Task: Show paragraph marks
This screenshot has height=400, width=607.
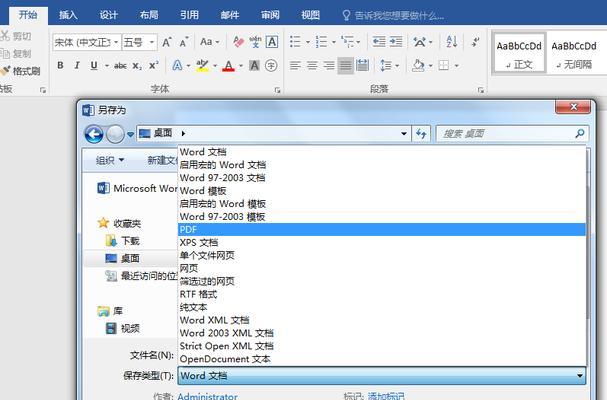Action: 476,42
